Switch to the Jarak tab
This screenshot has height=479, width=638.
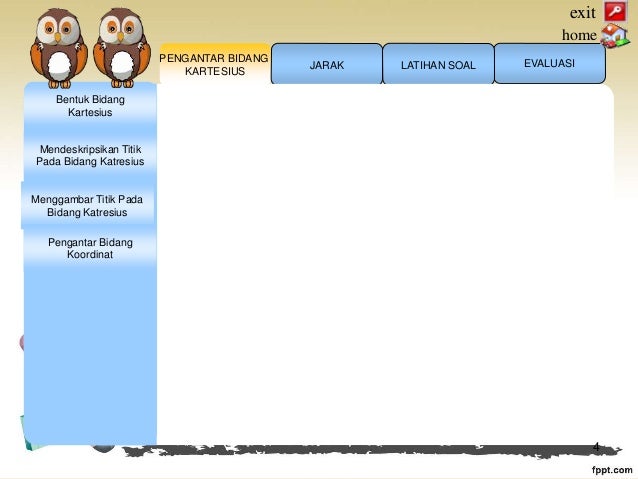327,64
